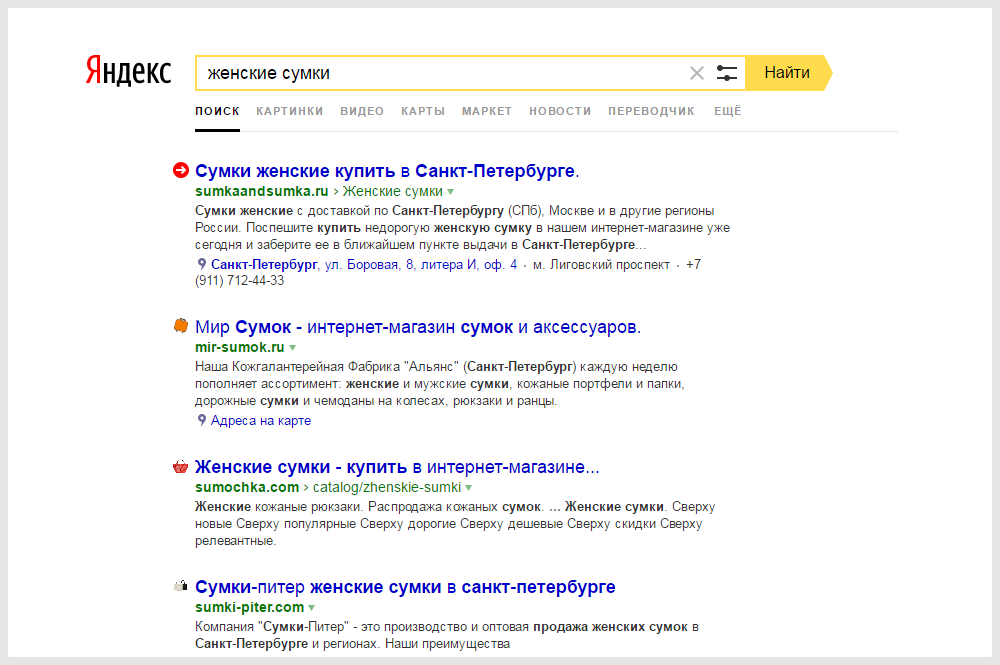Click the red basket favicon of sumochka.com
The height and width of the screenshot is (665, 1000).
pyautogui.click(x=181, y=467)
